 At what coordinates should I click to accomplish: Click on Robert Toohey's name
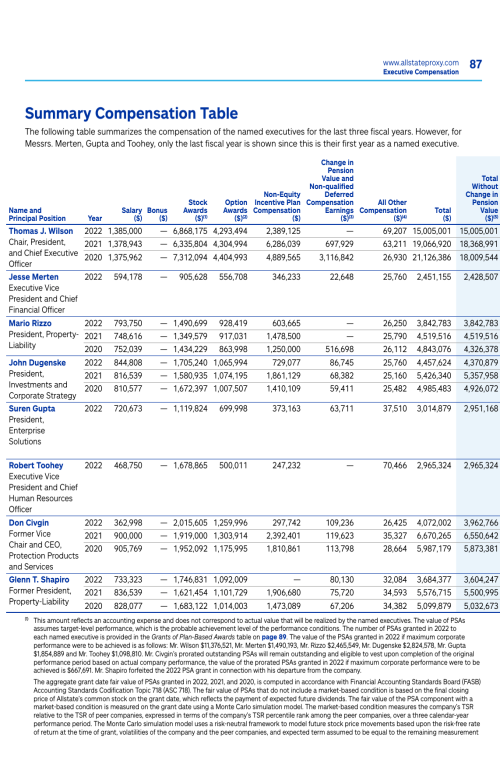[x=36, y=466]
